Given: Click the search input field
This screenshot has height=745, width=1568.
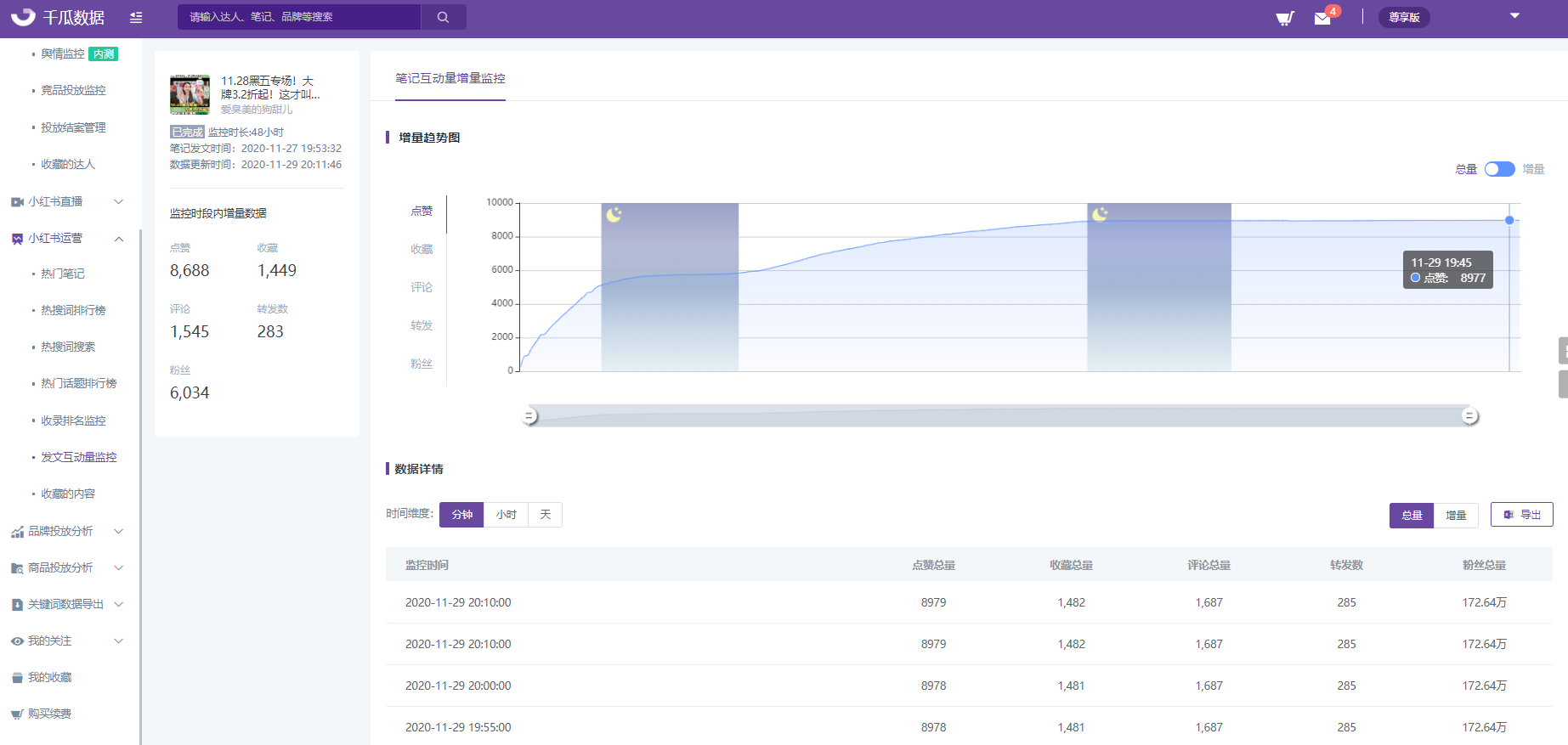Looking at the screenshot, I should tap(298, 17).
